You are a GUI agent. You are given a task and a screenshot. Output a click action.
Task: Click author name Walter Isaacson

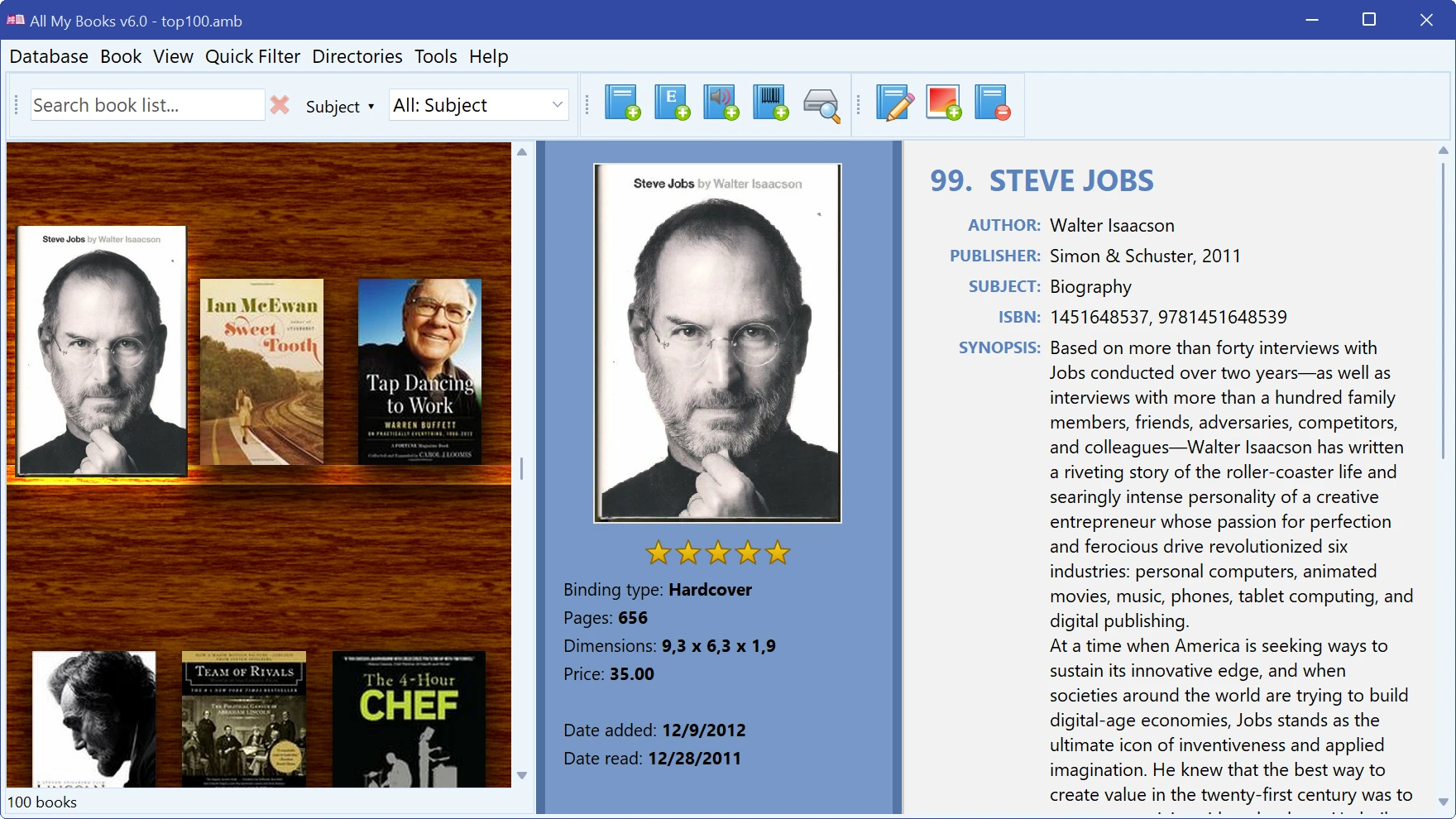(1112, 225)
